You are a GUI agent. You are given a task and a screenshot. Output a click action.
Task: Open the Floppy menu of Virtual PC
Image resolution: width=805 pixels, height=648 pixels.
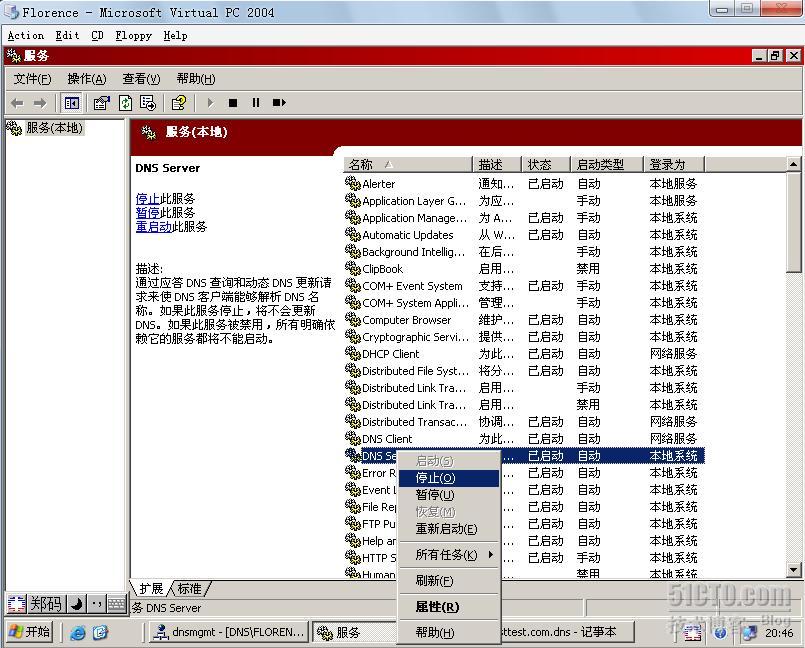tap(133, 35)
